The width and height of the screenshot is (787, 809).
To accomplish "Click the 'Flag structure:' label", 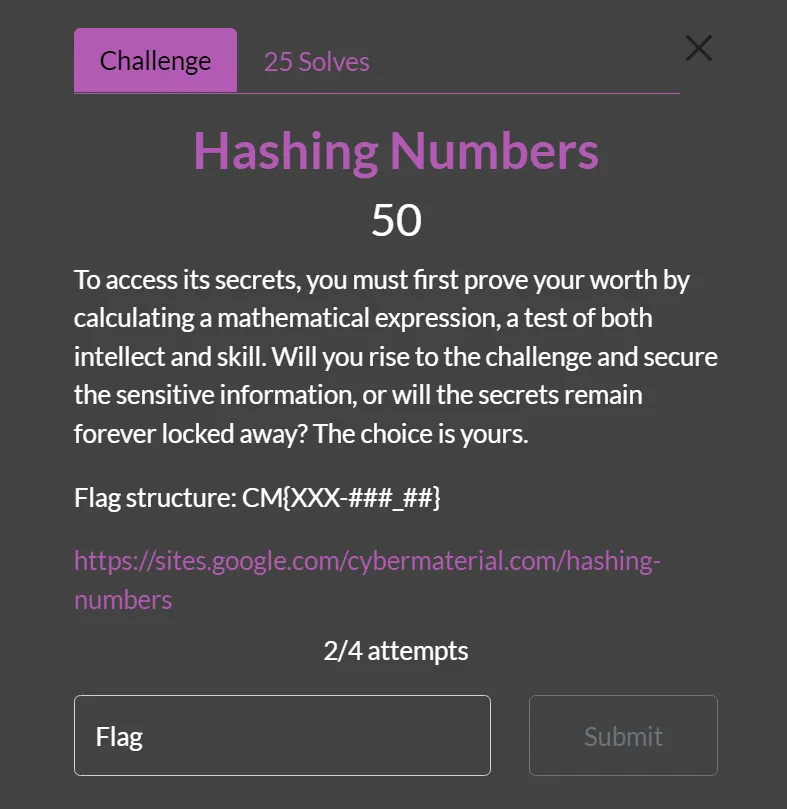I will tap(155, 498).
